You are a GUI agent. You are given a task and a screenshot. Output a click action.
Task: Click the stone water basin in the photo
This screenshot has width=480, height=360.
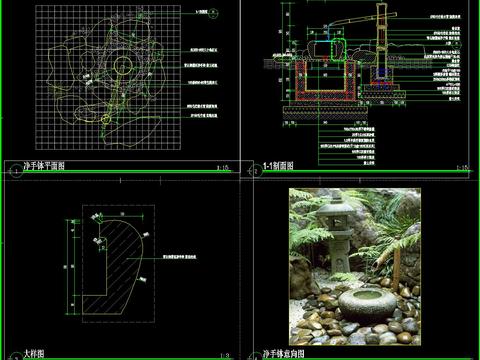[x=367, y=305]
